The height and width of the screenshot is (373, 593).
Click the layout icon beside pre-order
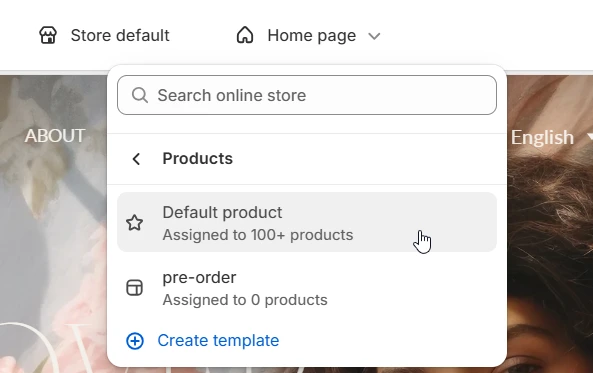point(134,288)
